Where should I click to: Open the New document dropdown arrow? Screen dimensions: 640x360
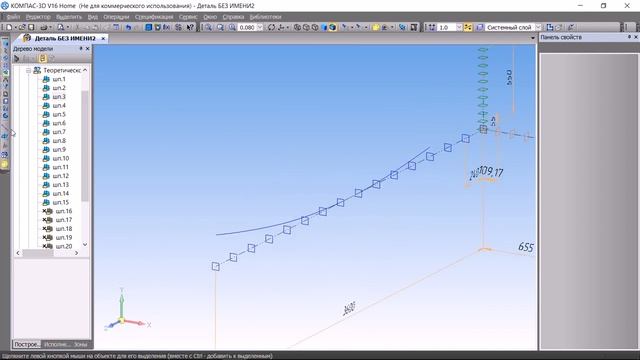(x=15, y=27)
